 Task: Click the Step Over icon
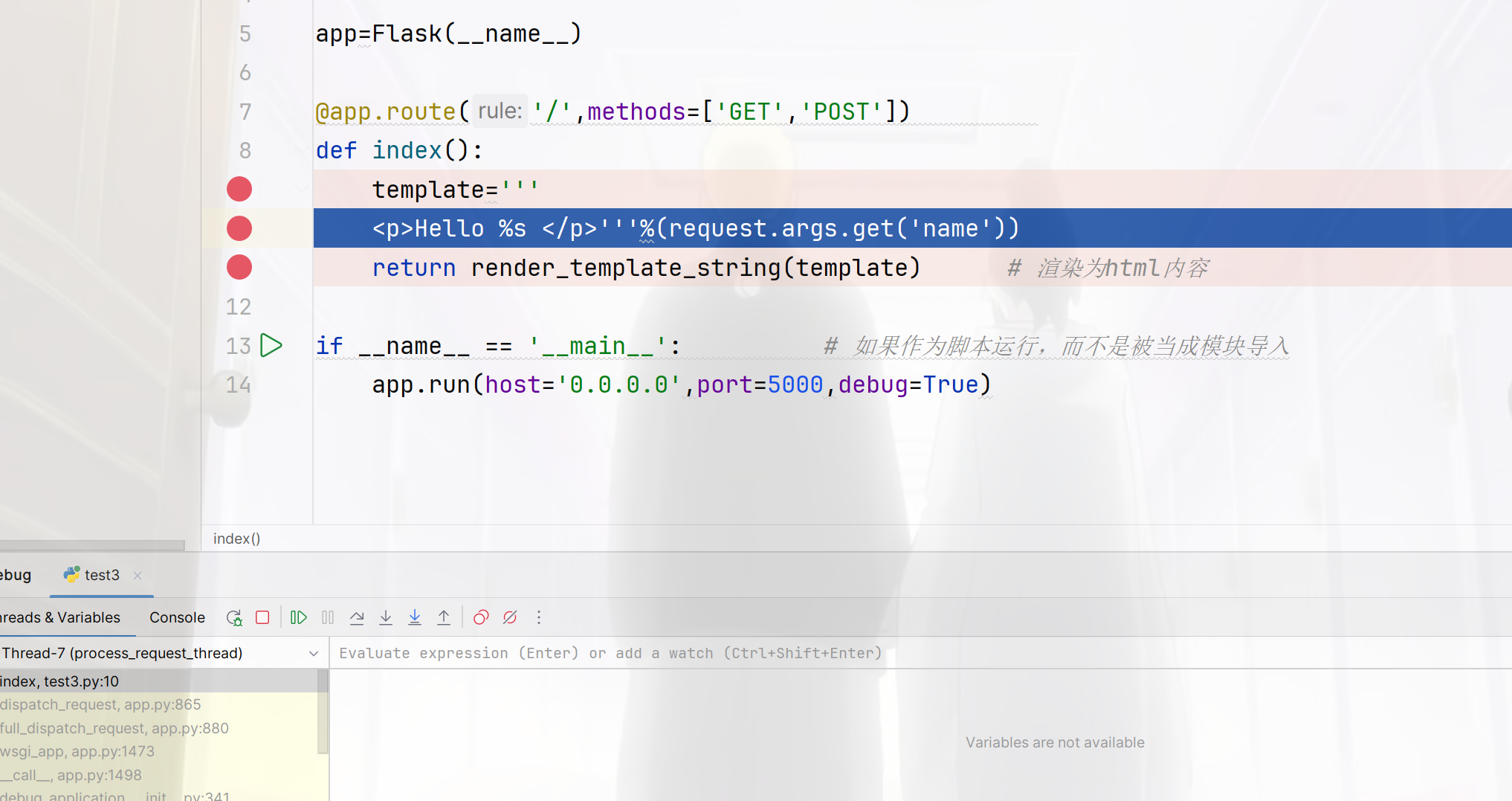[x=357, y=617]
